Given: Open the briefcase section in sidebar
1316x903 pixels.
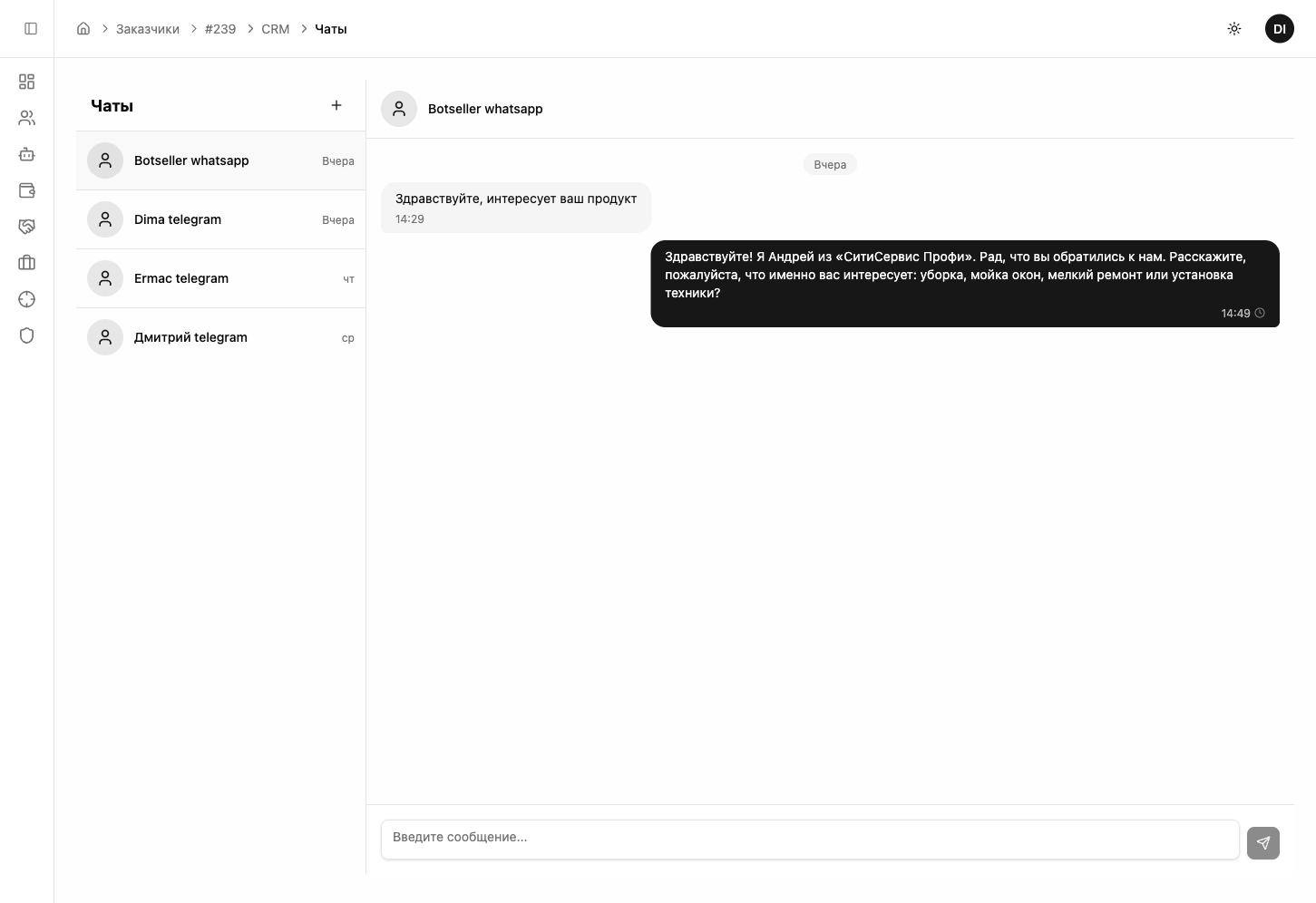Looking at the screenshot, I should coord(27,263).
